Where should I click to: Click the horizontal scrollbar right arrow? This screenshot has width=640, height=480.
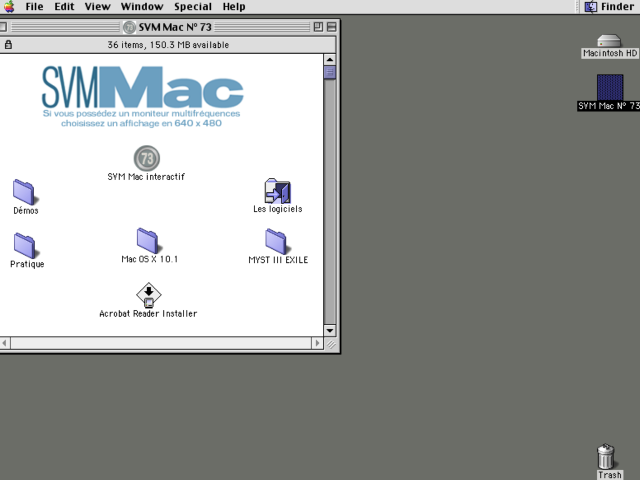click(x=317, y=343)
